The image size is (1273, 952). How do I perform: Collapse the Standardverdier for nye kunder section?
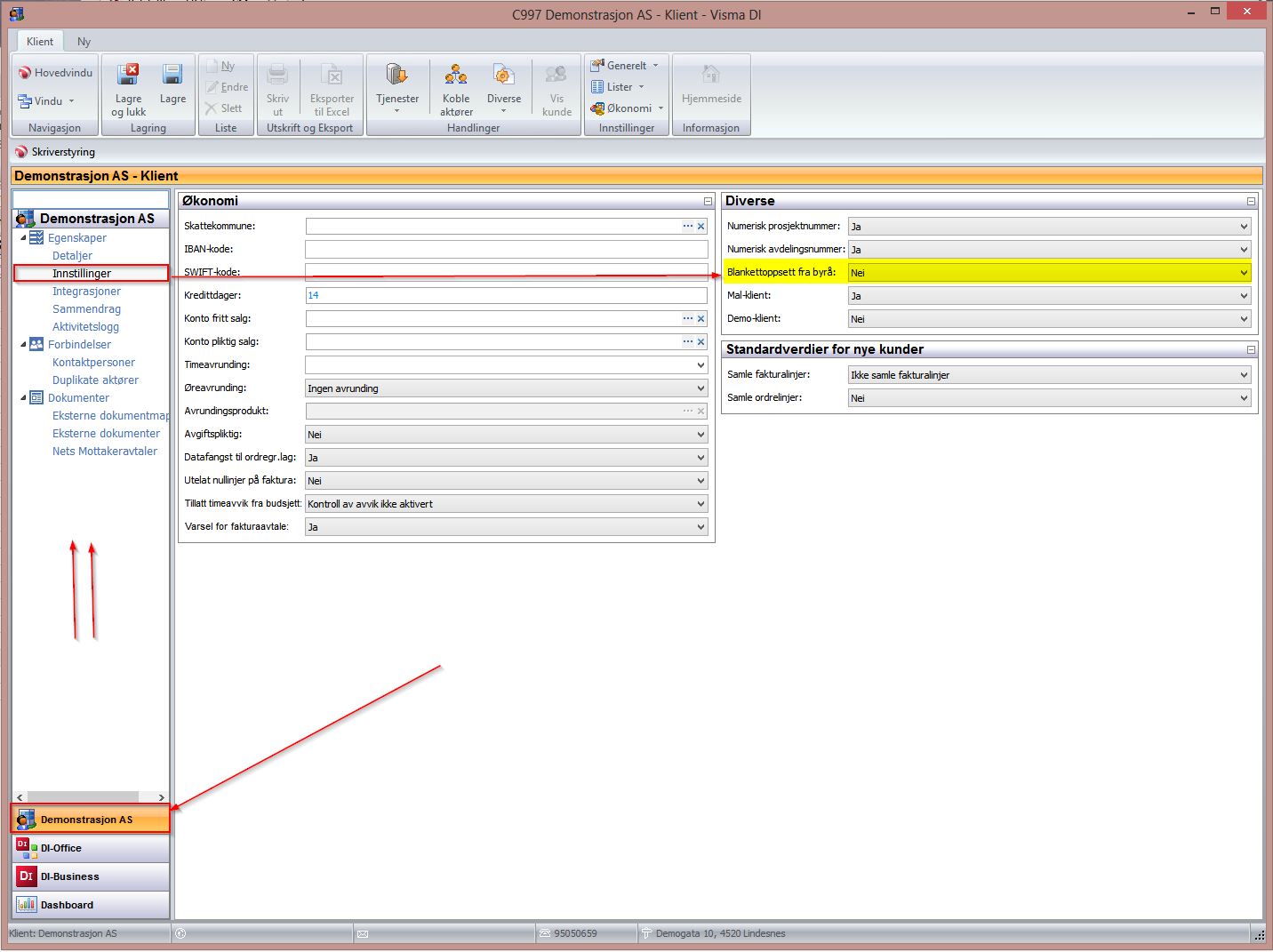pyautogui.click(x=1251, y=350)
